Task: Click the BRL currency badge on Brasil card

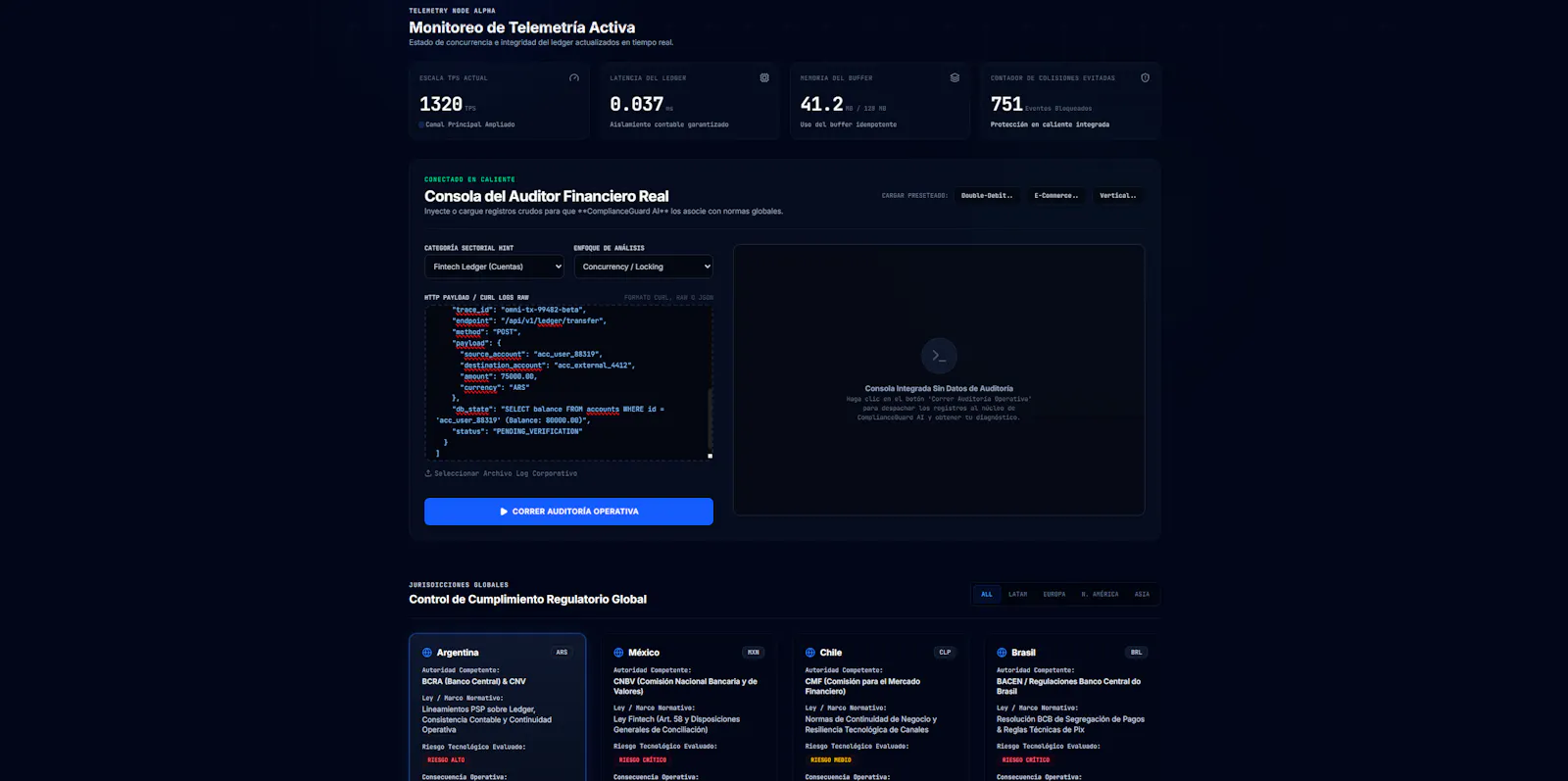Action: [x=1137, y=653]
